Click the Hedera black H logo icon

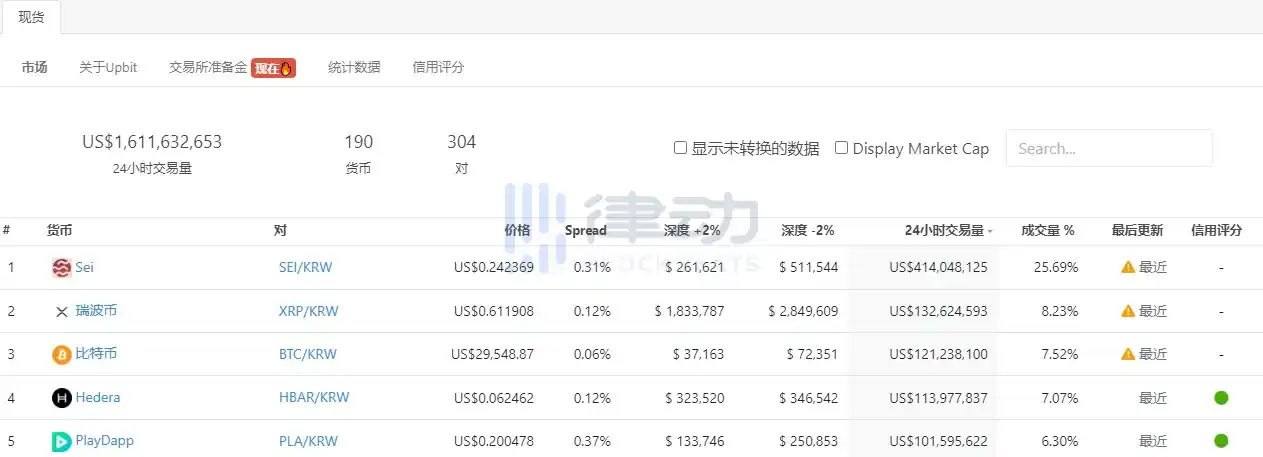(62, 398)
